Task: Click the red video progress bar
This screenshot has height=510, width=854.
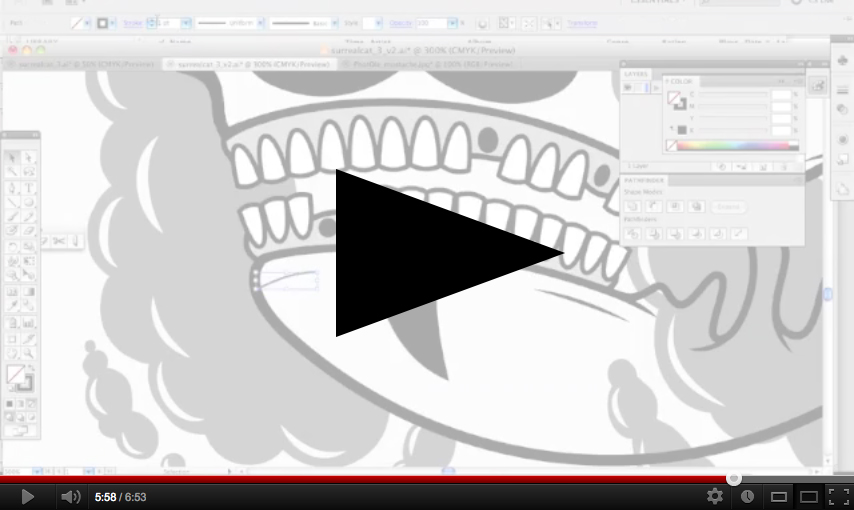Action: tap(365, 479)
